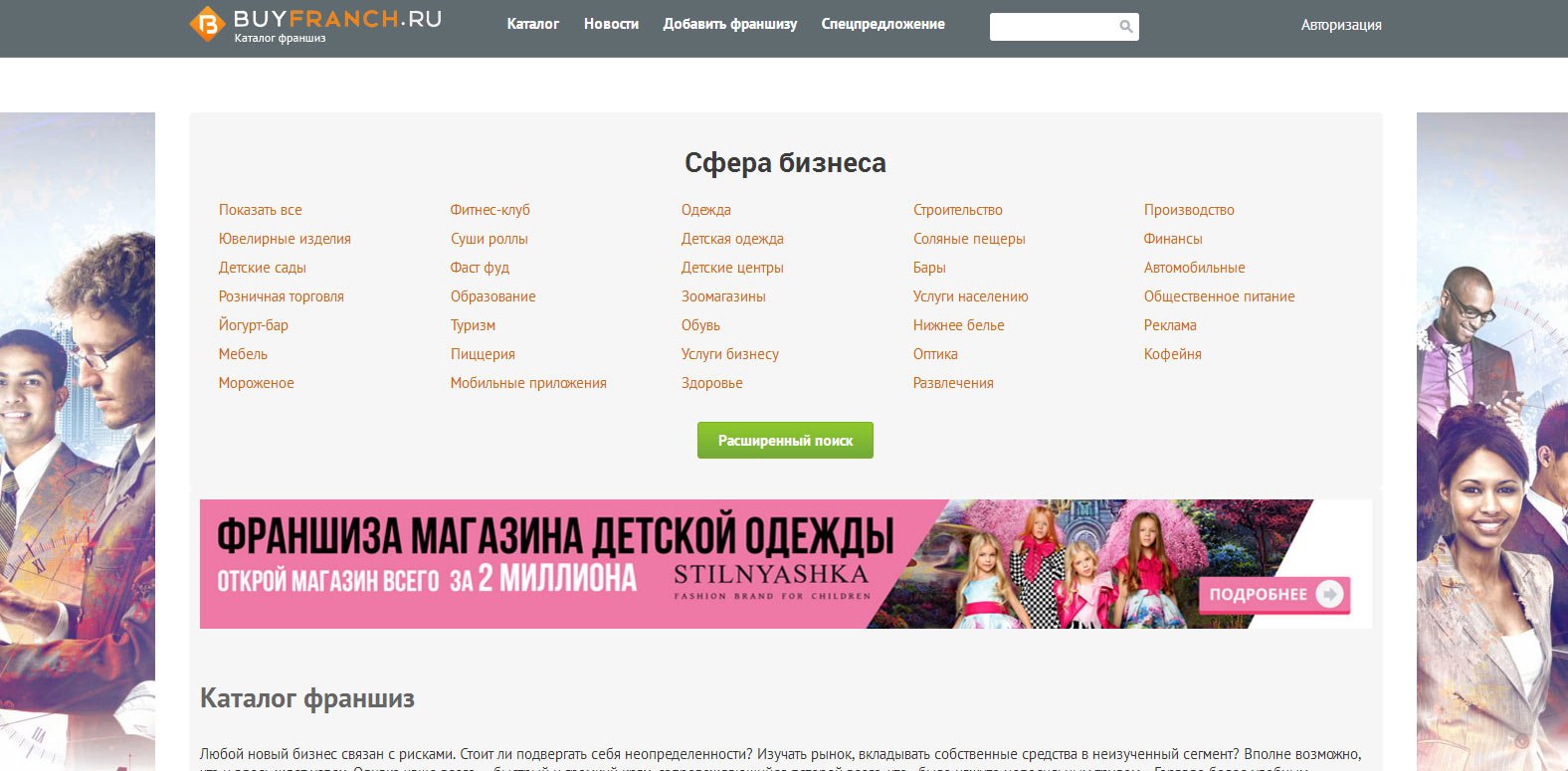Open the Новости menu item

coord(611,24)
